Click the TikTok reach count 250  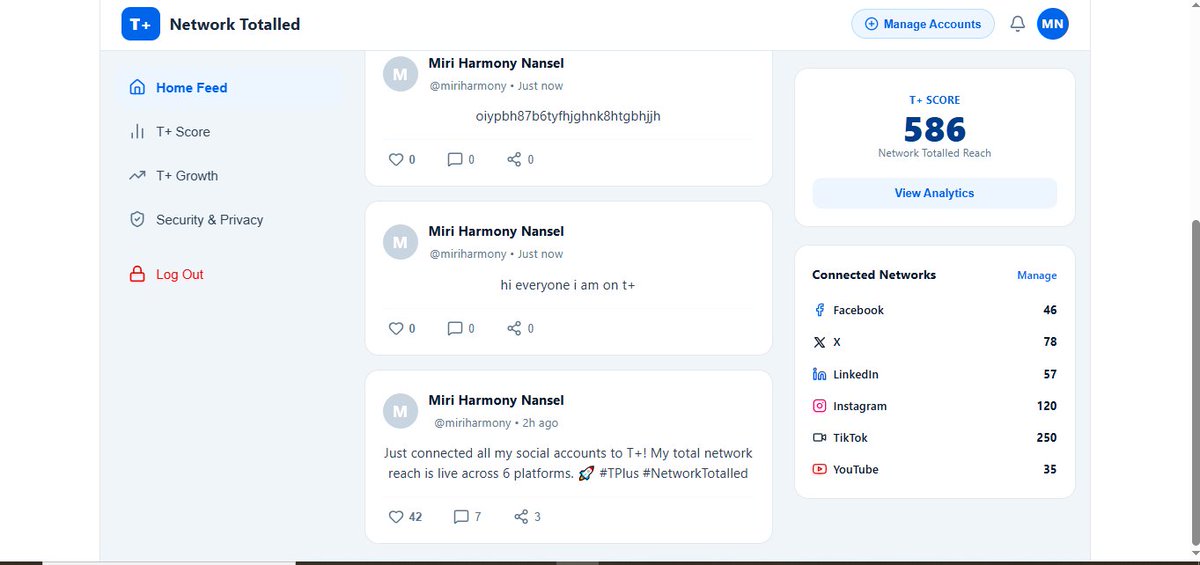coord(1047,438)
